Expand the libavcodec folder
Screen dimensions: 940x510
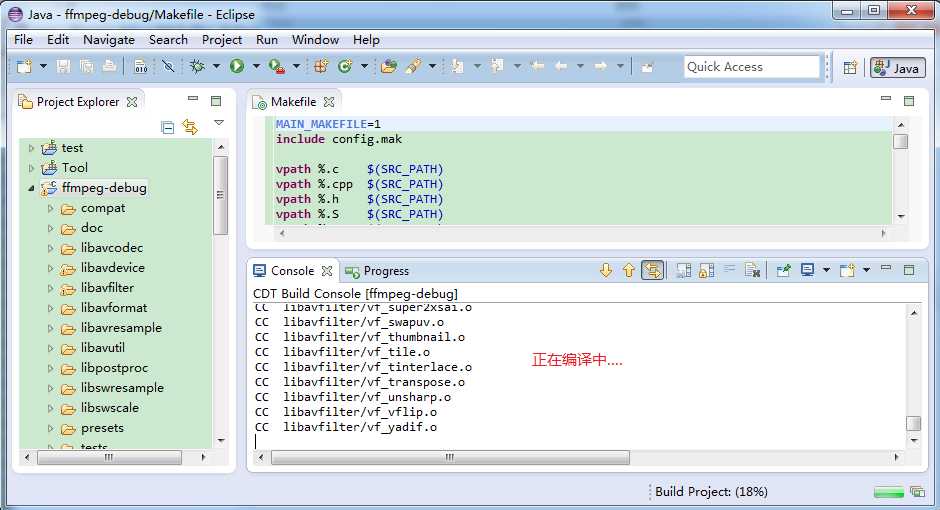pos(50,248)
